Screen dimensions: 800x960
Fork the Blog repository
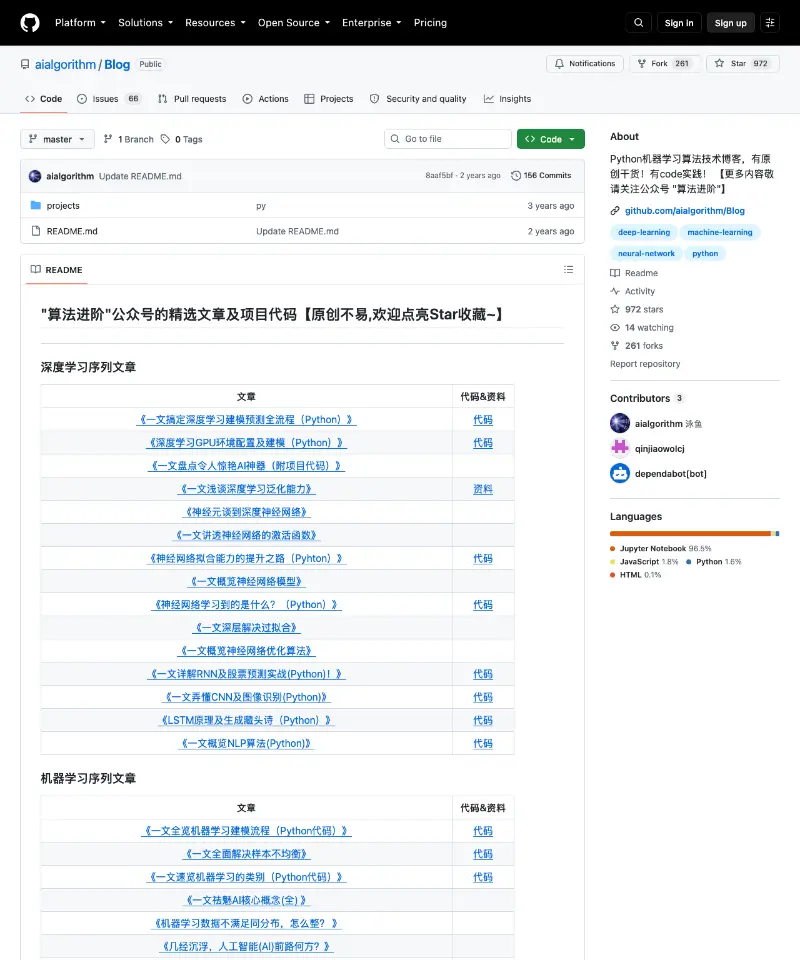click(664, 64)
